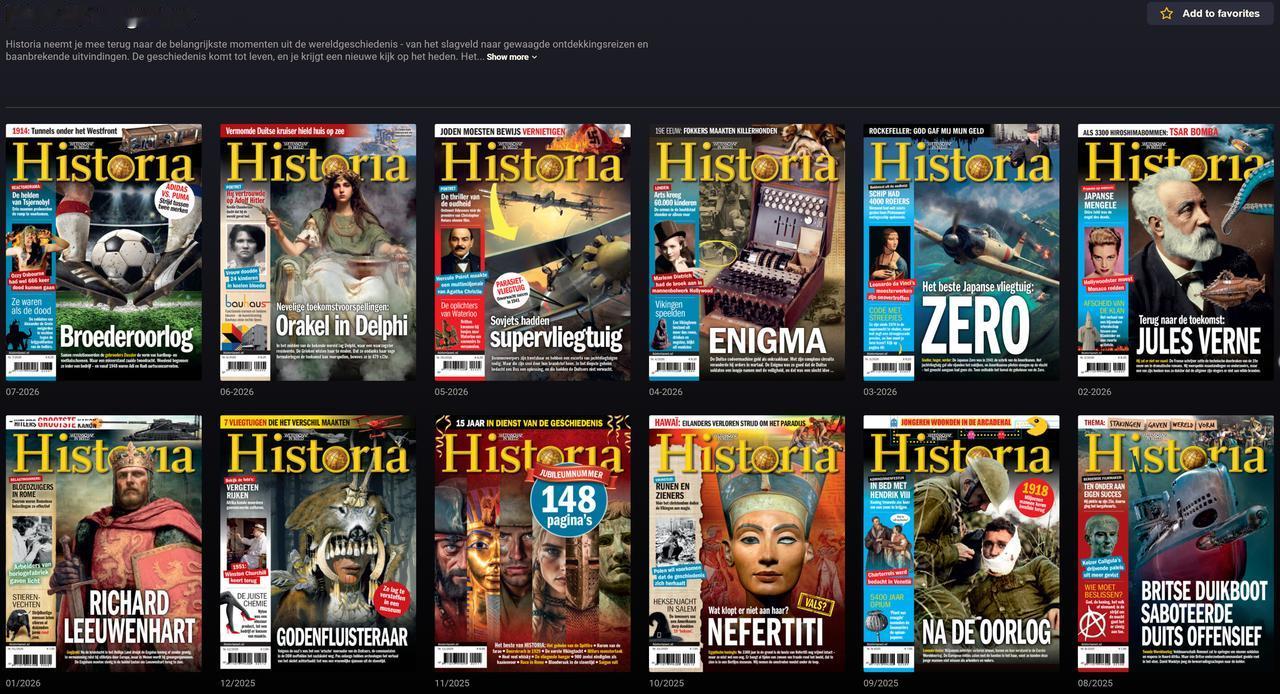This screenshot has height=694, width=1280.
Task: Select the 05-2026 issue label
Action: point(451,392)
